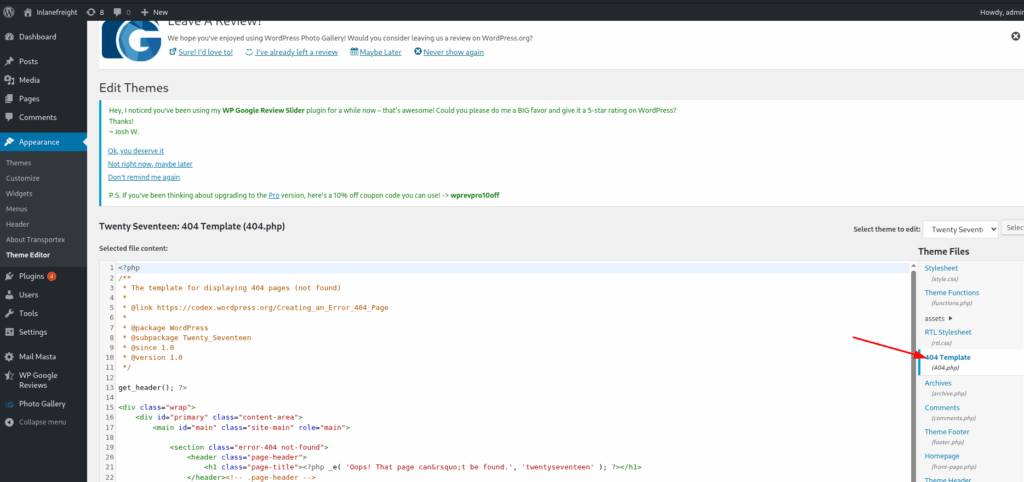Go to Plugins in the sidebar

point(31,276)
